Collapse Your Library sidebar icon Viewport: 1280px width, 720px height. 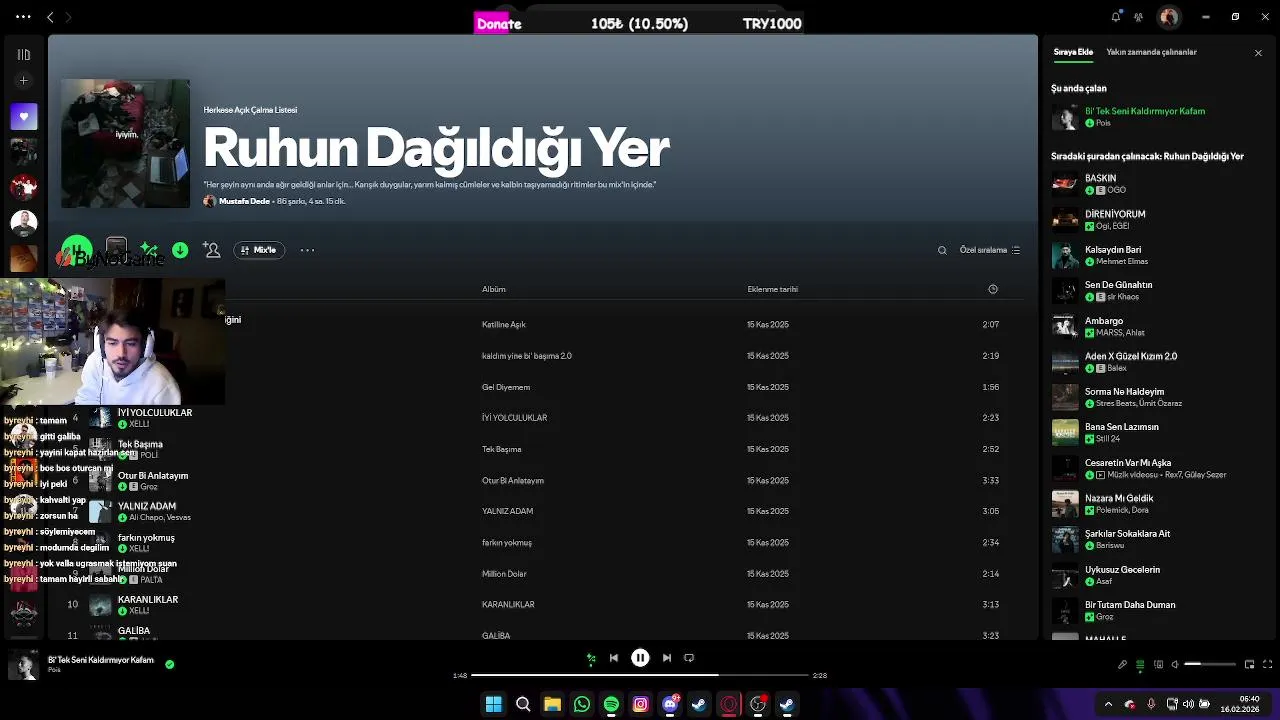pos(24,55)
